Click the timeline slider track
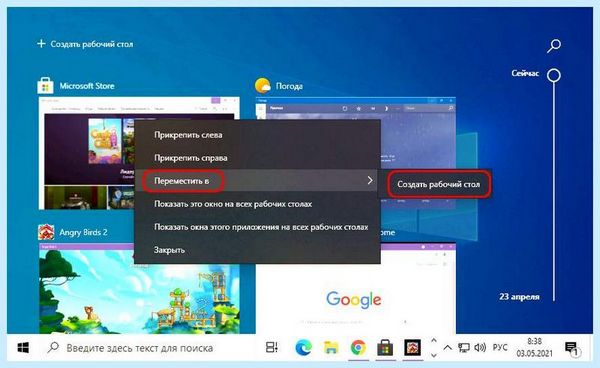Viewport: 600px width, 368px height. tap(554, 191)
